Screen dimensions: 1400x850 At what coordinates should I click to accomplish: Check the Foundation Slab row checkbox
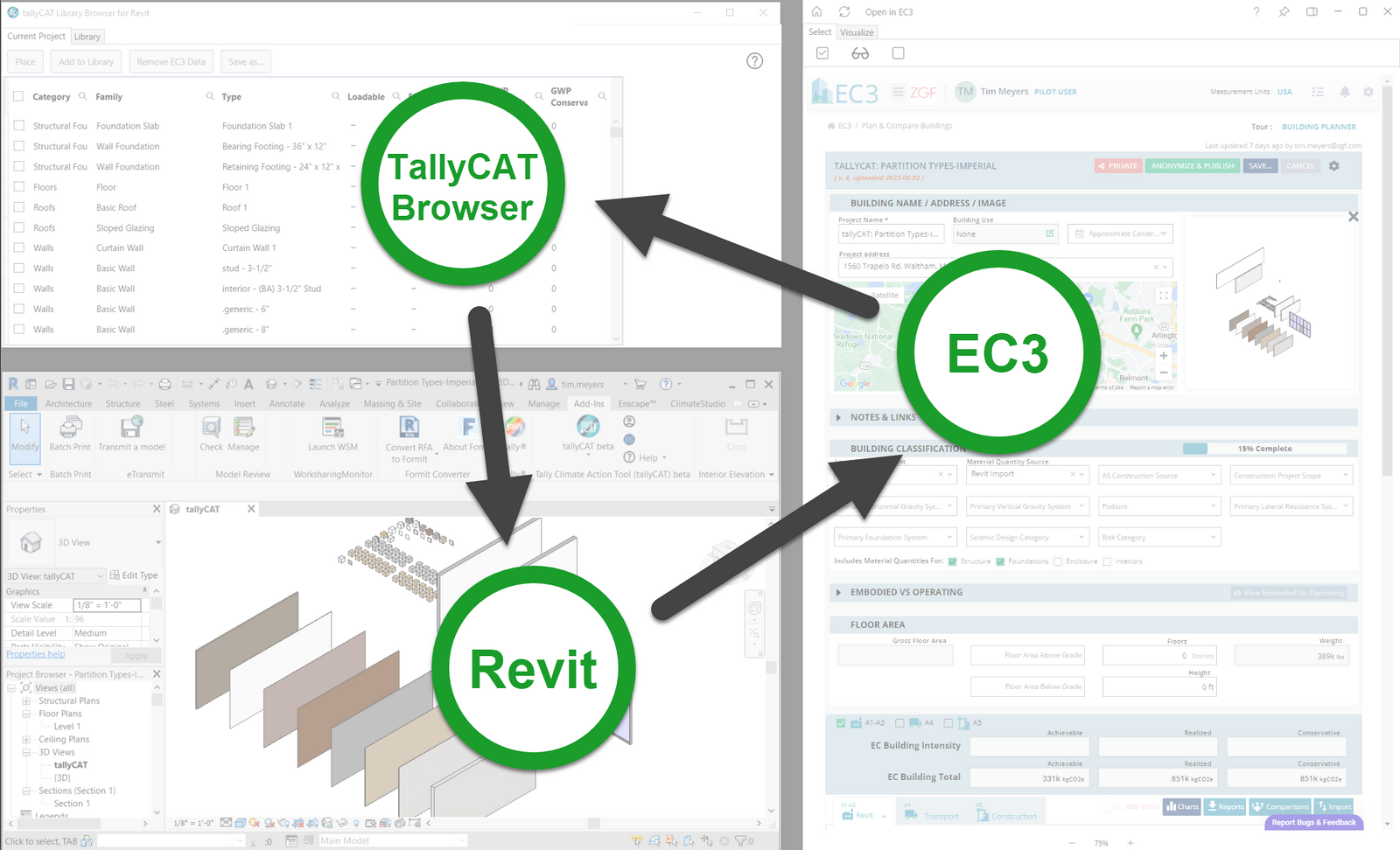[18, 126]
